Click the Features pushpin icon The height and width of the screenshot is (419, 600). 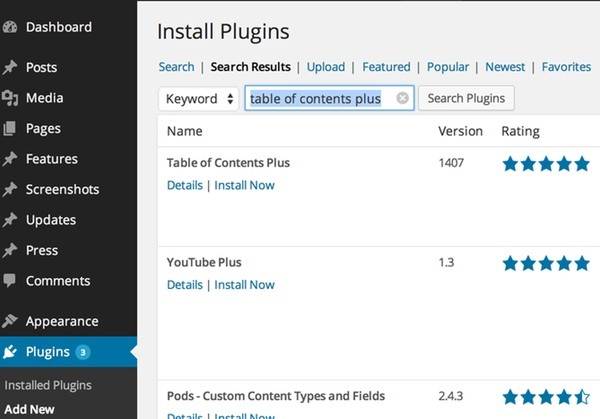(x=10, y=159)
